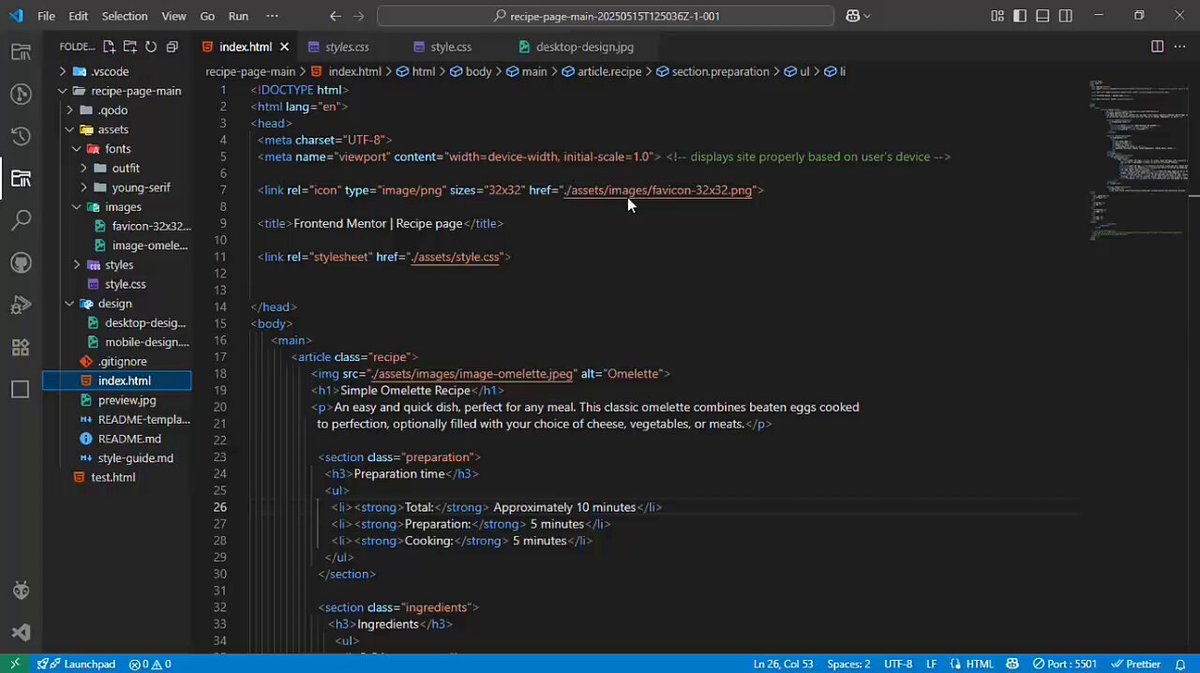Collapse the fonts folder
Screen dimensions: 1200x673
[77, 149]
